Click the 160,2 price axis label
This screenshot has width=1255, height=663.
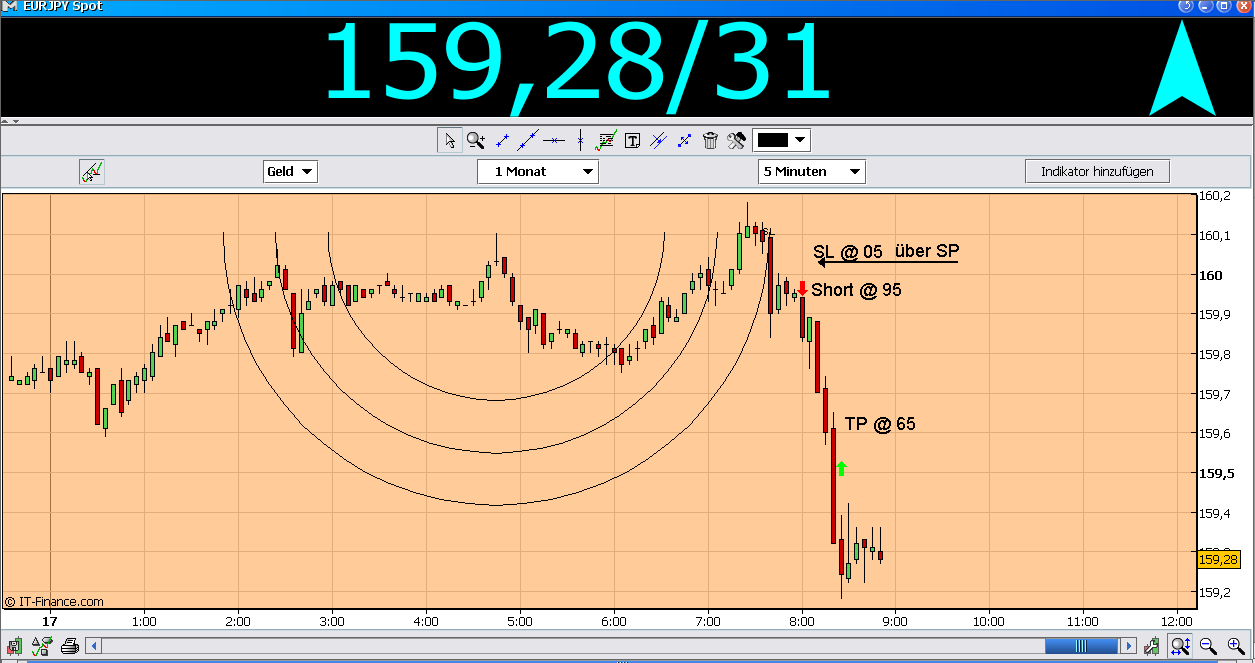(x=1216, y=196)
